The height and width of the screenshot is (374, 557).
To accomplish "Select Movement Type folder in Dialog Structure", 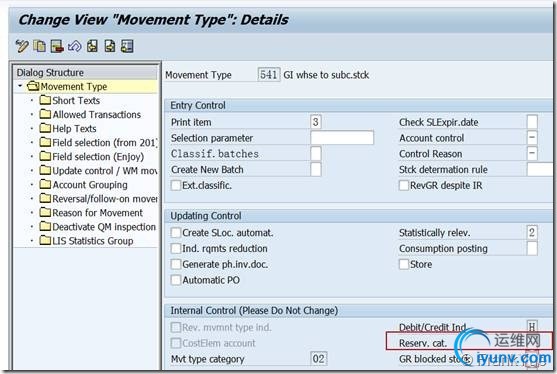I will pyautogui.click(x=67, y=86).
